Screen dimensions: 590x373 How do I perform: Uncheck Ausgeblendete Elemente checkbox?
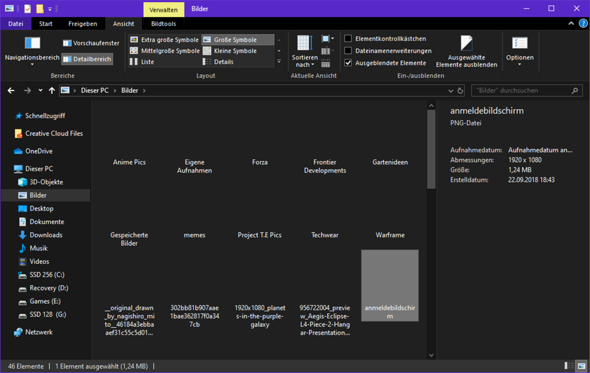[x=385, y=63]
